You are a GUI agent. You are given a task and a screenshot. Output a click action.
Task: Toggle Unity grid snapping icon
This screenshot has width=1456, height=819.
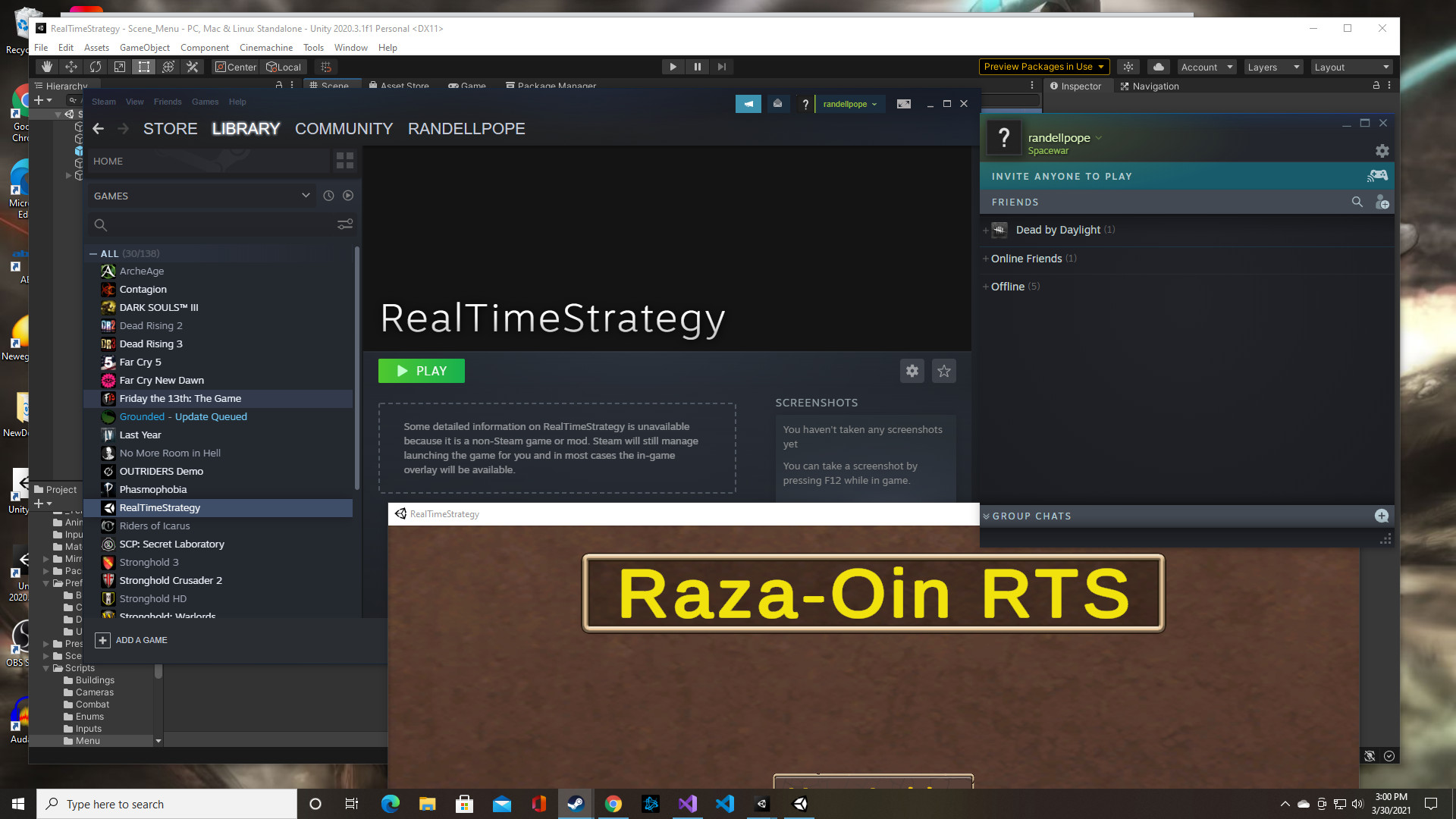[x=326, y=67]
